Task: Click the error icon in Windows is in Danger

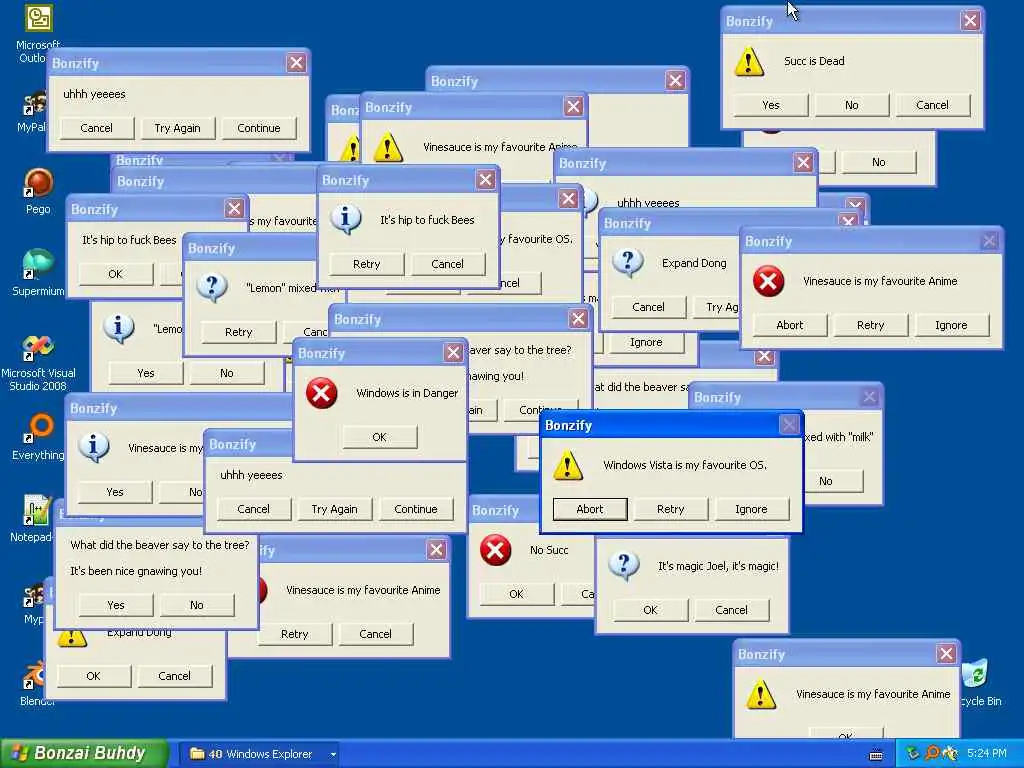Action: click(x=321, y=393)
